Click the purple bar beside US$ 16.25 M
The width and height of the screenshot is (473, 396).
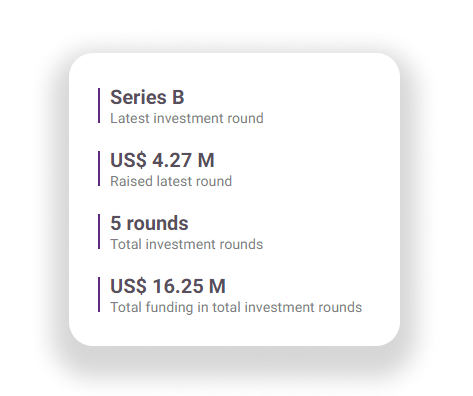pos(99,294)
